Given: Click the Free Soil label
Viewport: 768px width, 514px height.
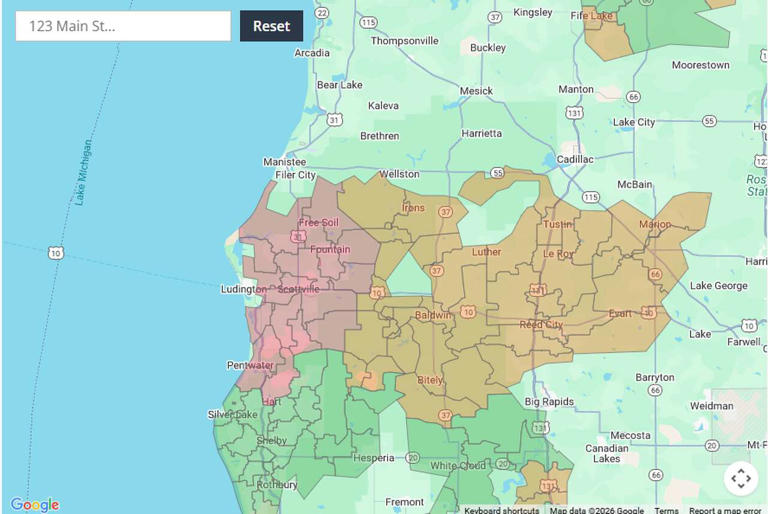Looking at the screenshot, I should (318, 222).
